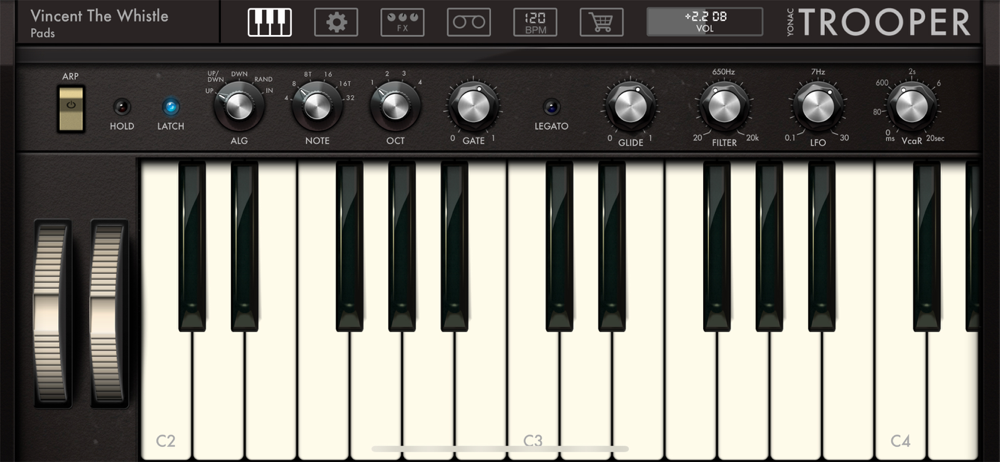Play the C#3 black key

559,246
